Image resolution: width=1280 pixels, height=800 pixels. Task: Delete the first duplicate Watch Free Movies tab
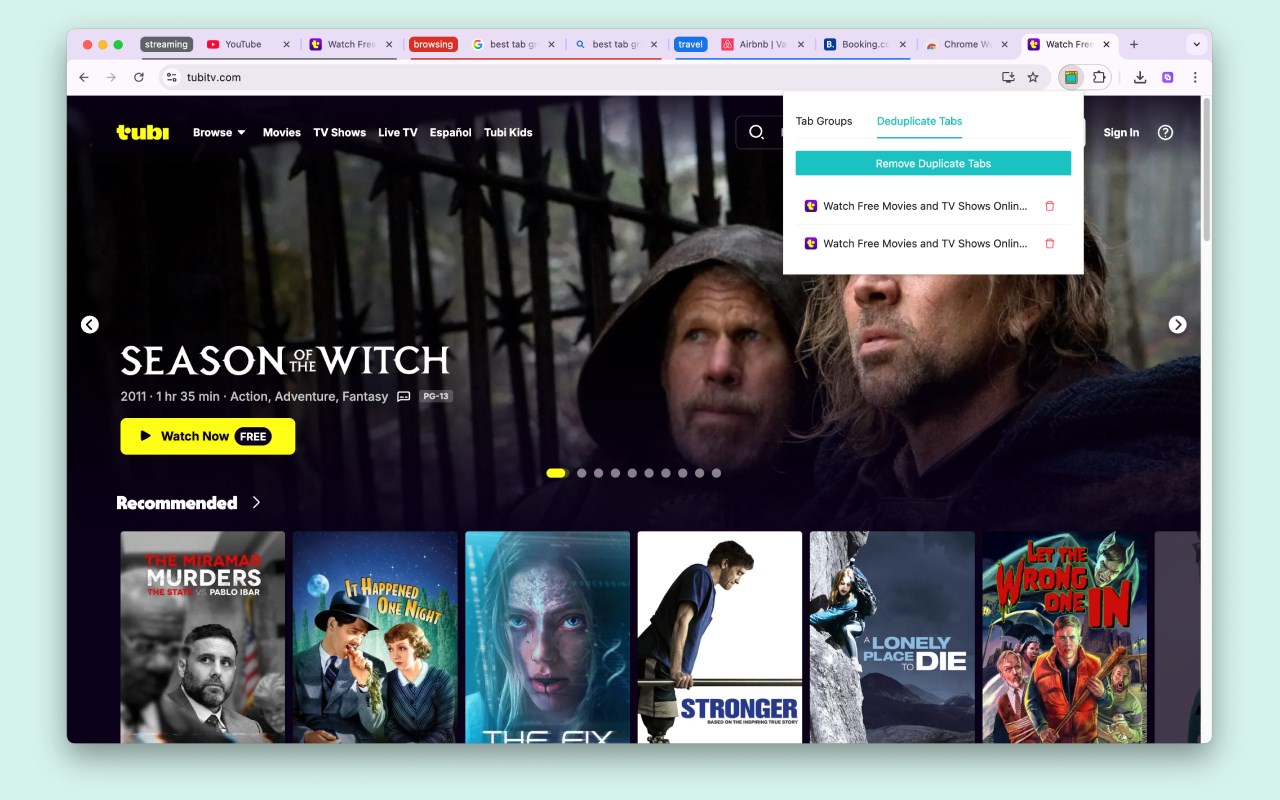[x=1050, y=206]
